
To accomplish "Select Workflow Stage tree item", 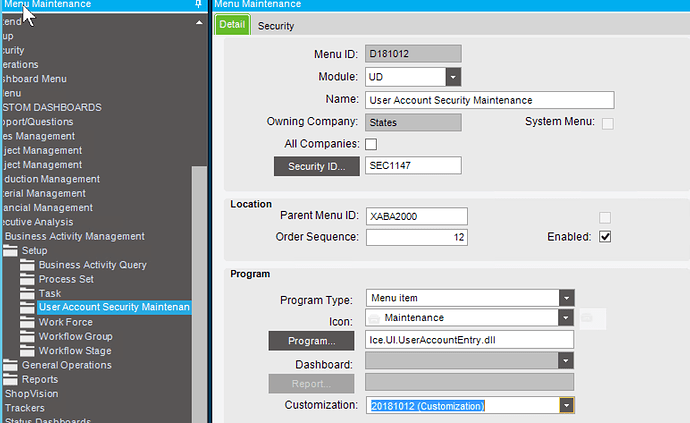I will (x=75, y=351).
